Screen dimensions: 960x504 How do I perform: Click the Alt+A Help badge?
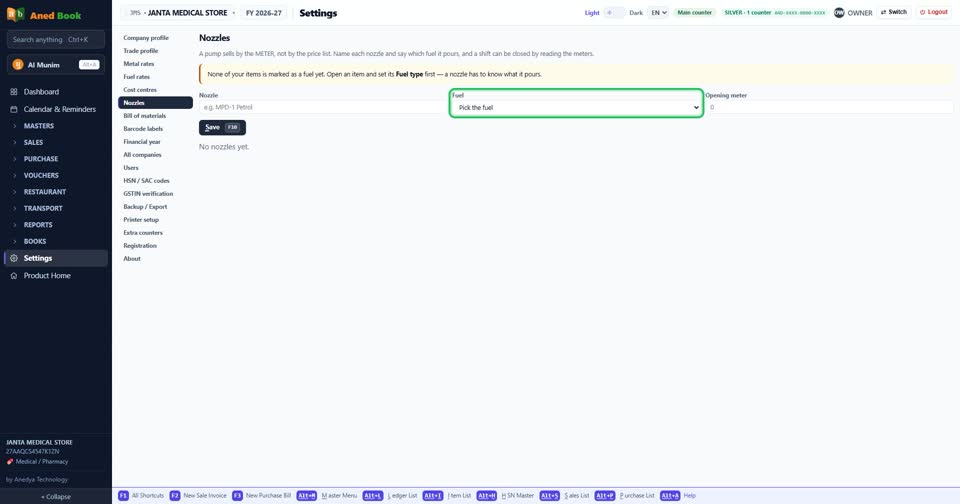point(670,495)
